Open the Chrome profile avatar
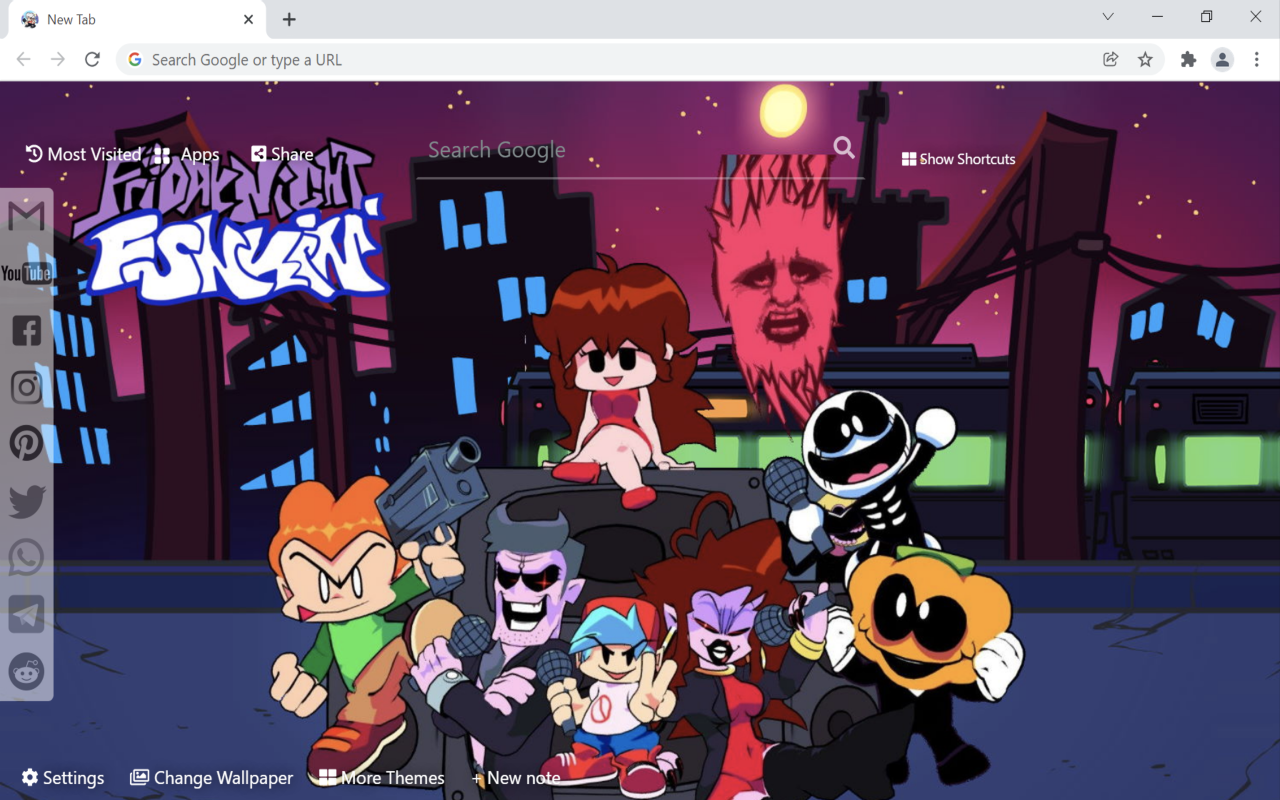The image size is (1280, 800). click(x=1222, y=60)
